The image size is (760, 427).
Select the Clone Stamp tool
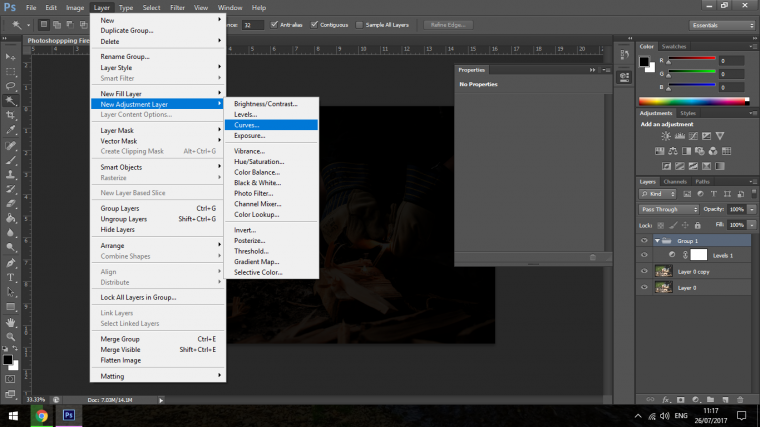pos(10,174)
